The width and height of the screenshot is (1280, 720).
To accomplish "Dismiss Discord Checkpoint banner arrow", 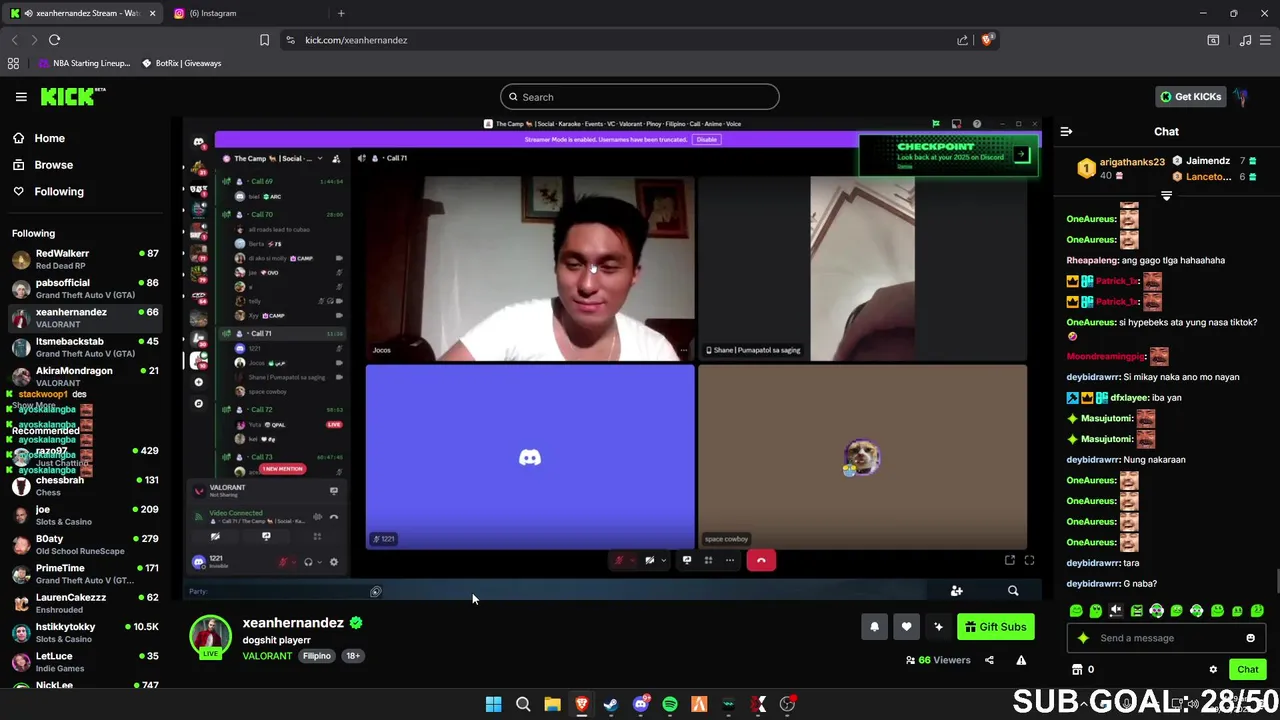I will pos(1021,155).
